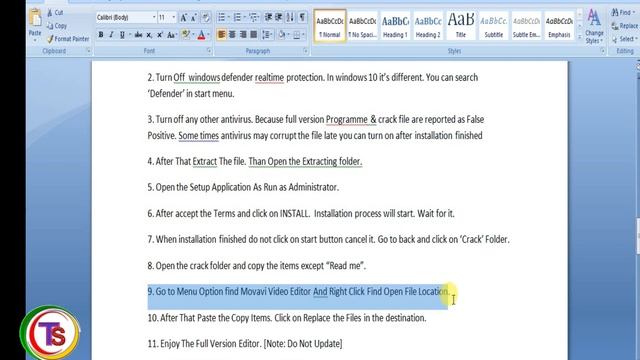
Task: Increase the paragraph indent
Action: tap(279, 17)
